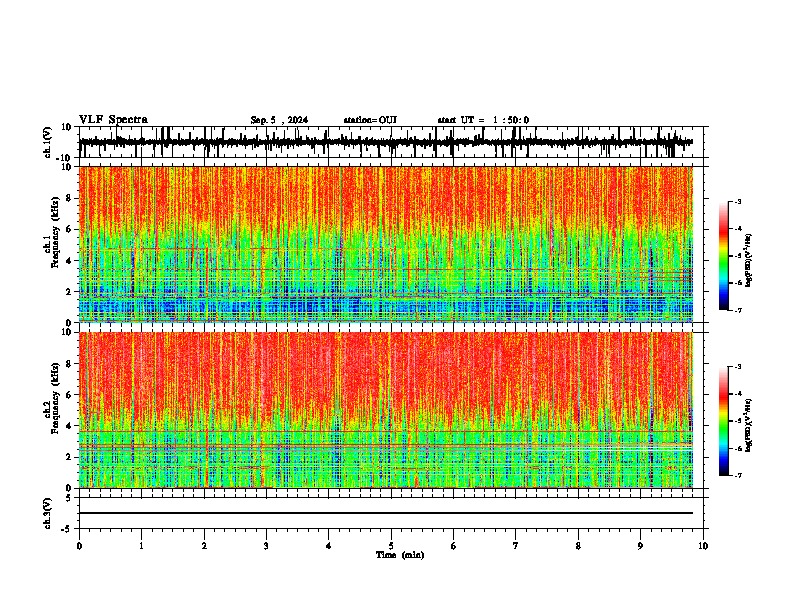The image size is (792, 612).
Task: Click the "-5" tick label of ch.3(V) panel
Action: [68, 529]
